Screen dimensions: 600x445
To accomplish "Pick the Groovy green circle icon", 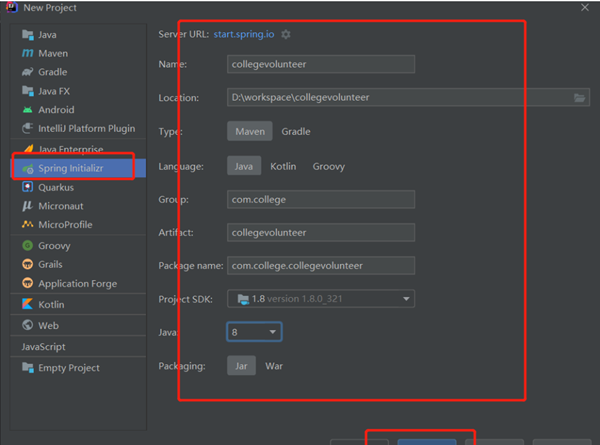I will pos(28,245).
